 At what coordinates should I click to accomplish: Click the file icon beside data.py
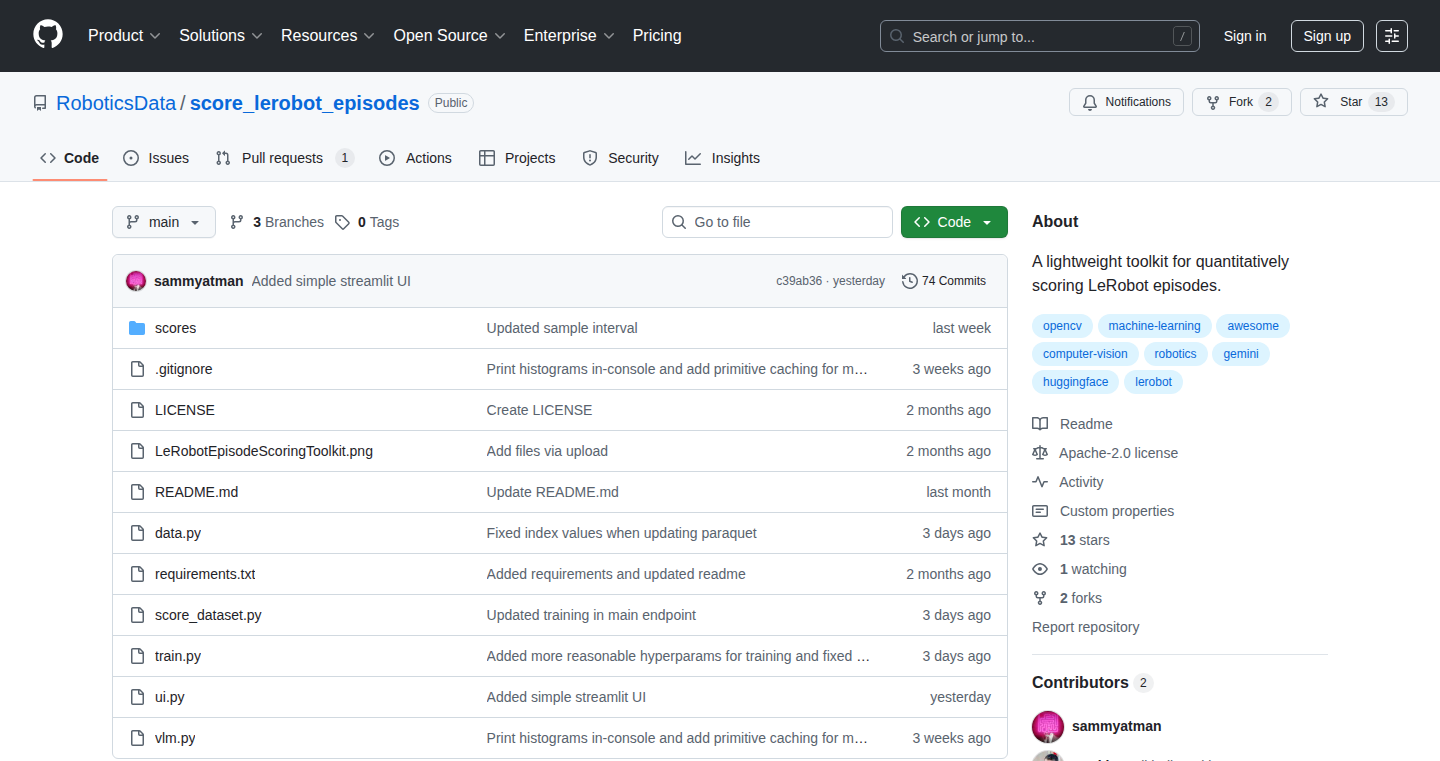click(x=137, y=533)
